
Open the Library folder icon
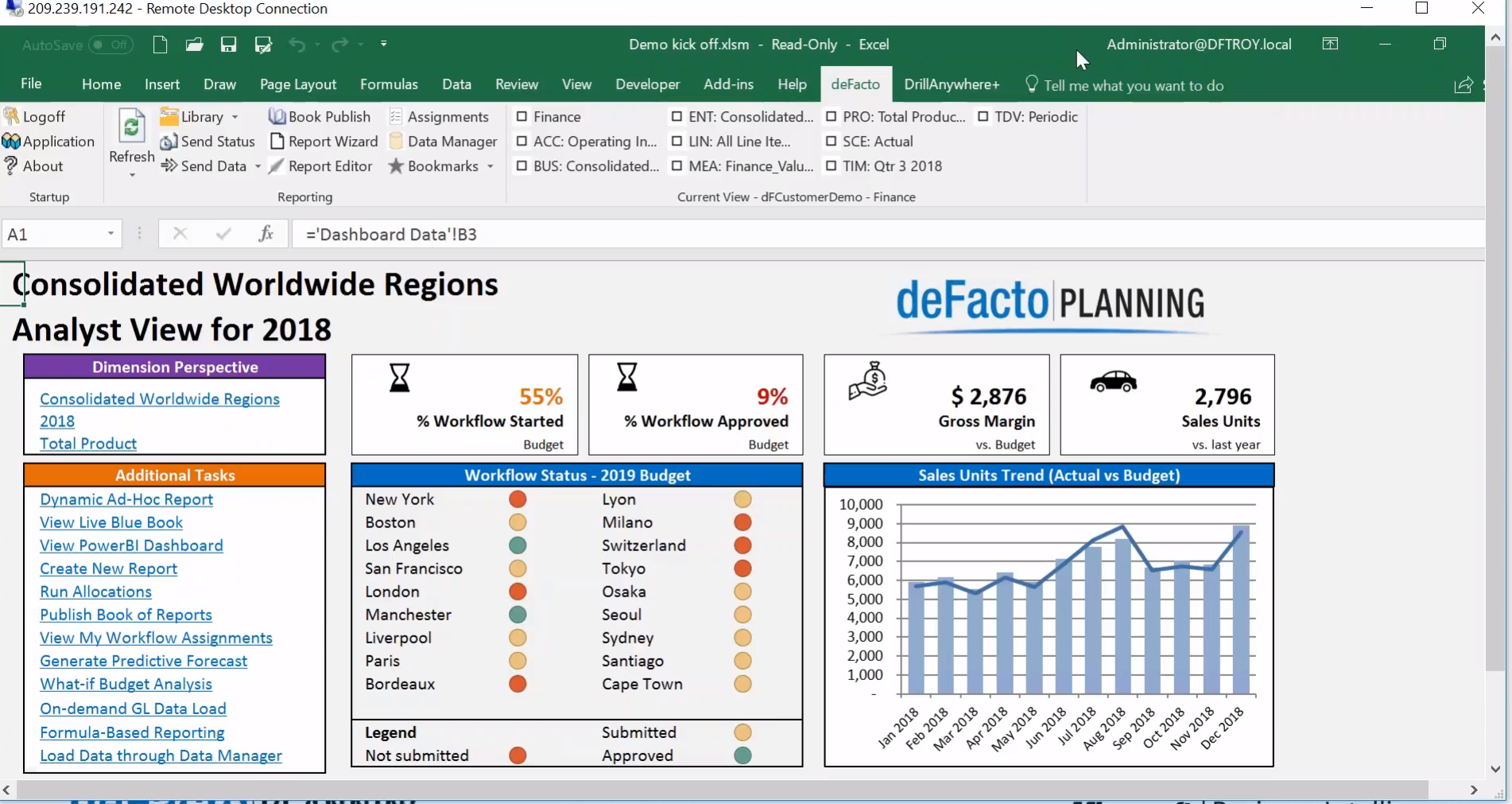tap(169, 116)
